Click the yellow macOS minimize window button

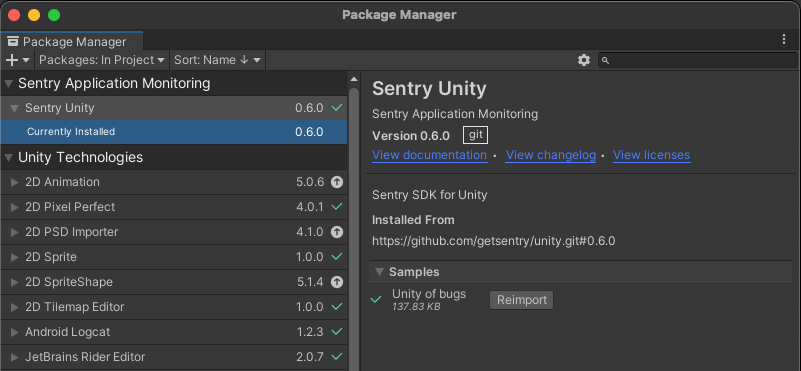click(34, 15)
